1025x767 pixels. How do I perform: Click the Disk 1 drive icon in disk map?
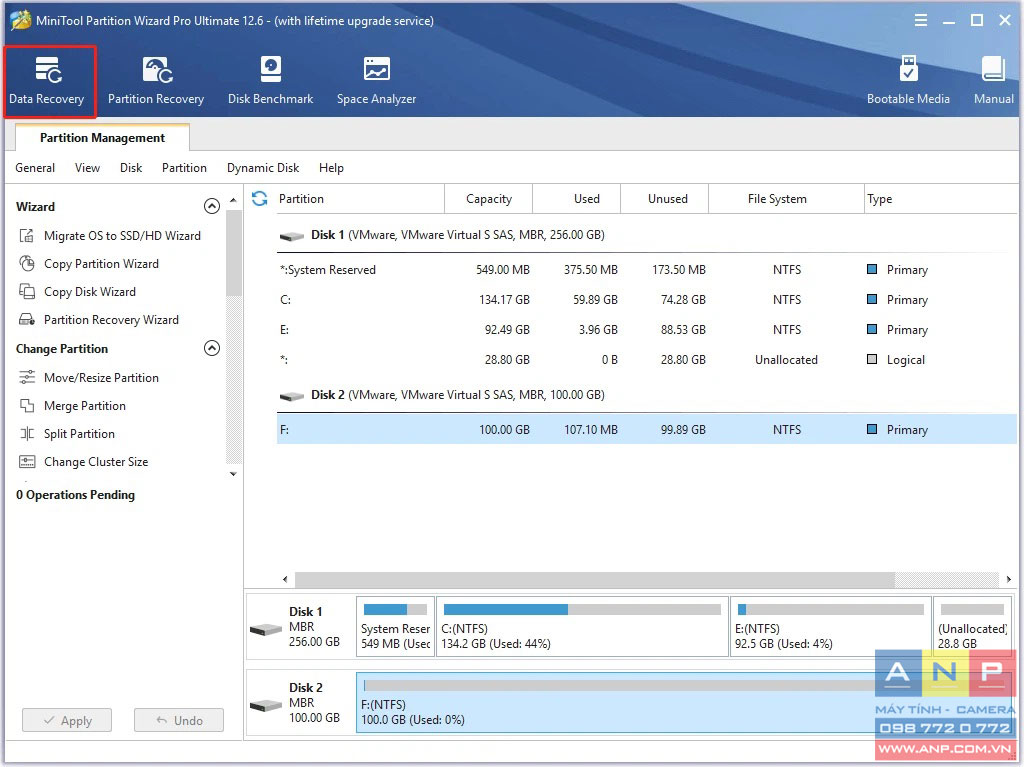click(x=266, y=630)
